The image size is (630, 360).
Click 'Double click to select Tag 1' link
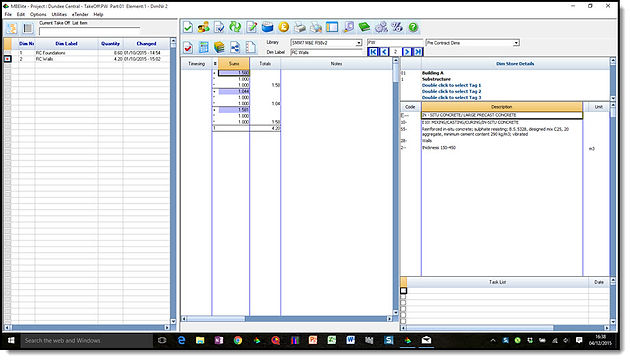click(451, 85)
